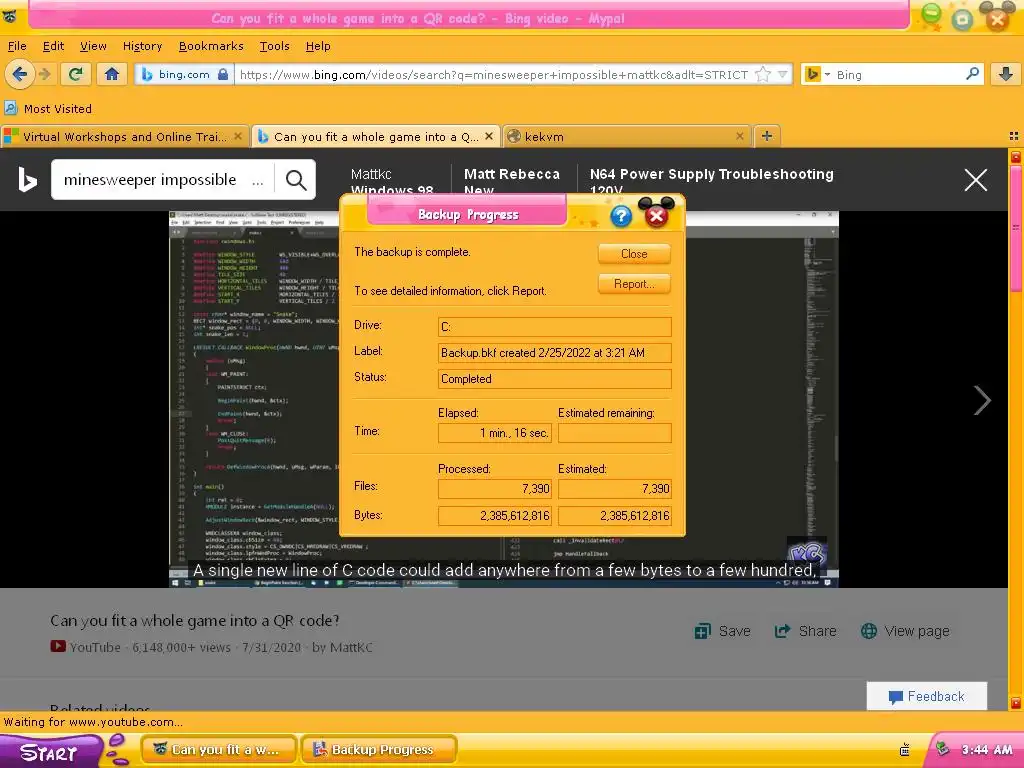Open the Matt Rebecca related video

coord(512,182)
